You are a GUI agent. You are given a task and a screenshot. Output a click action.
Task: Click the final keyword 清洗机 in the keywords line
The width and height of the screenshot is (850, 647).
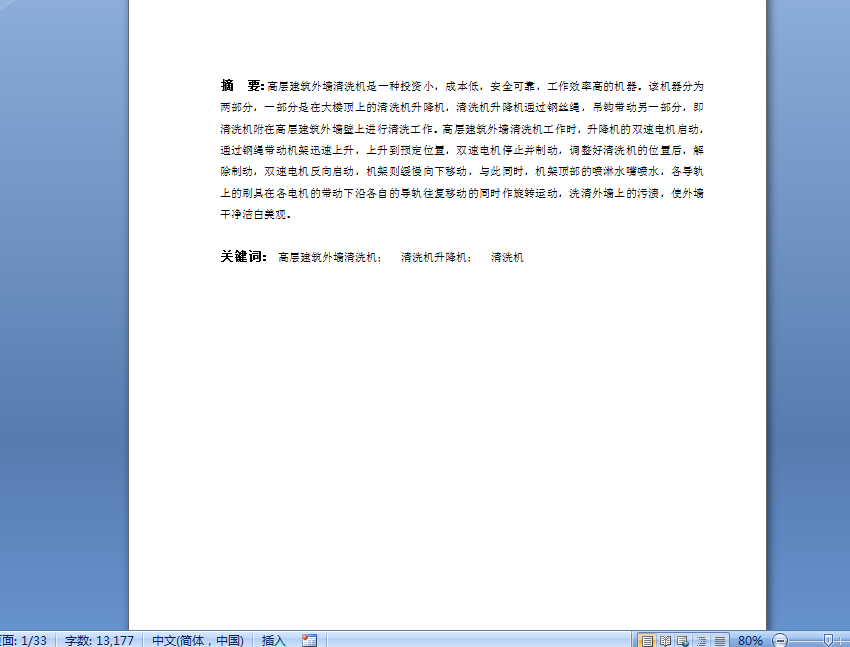point(507,257)
